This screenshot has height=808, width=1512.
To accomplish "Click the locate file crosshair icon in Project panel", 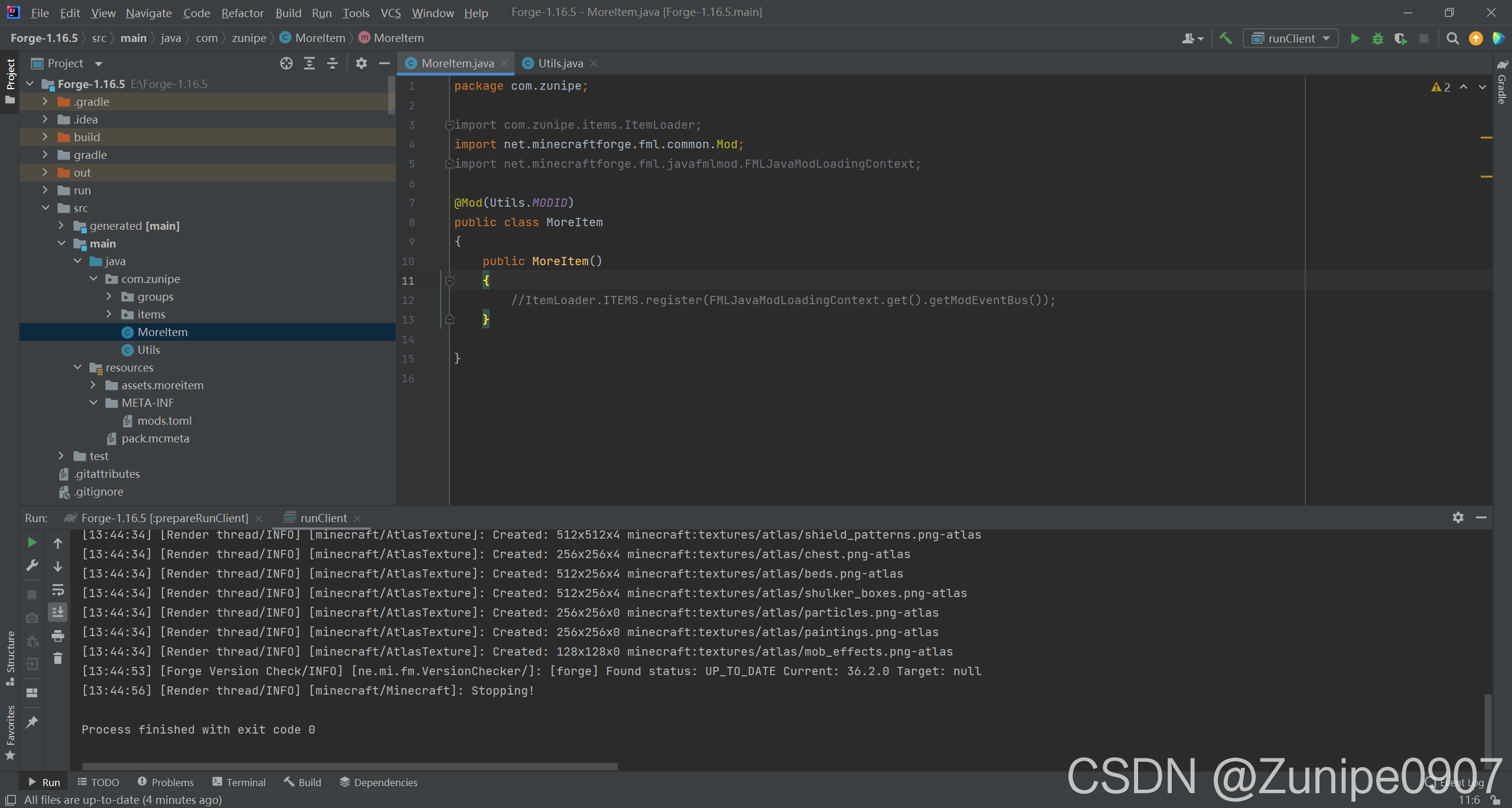I will pos(286,63).
